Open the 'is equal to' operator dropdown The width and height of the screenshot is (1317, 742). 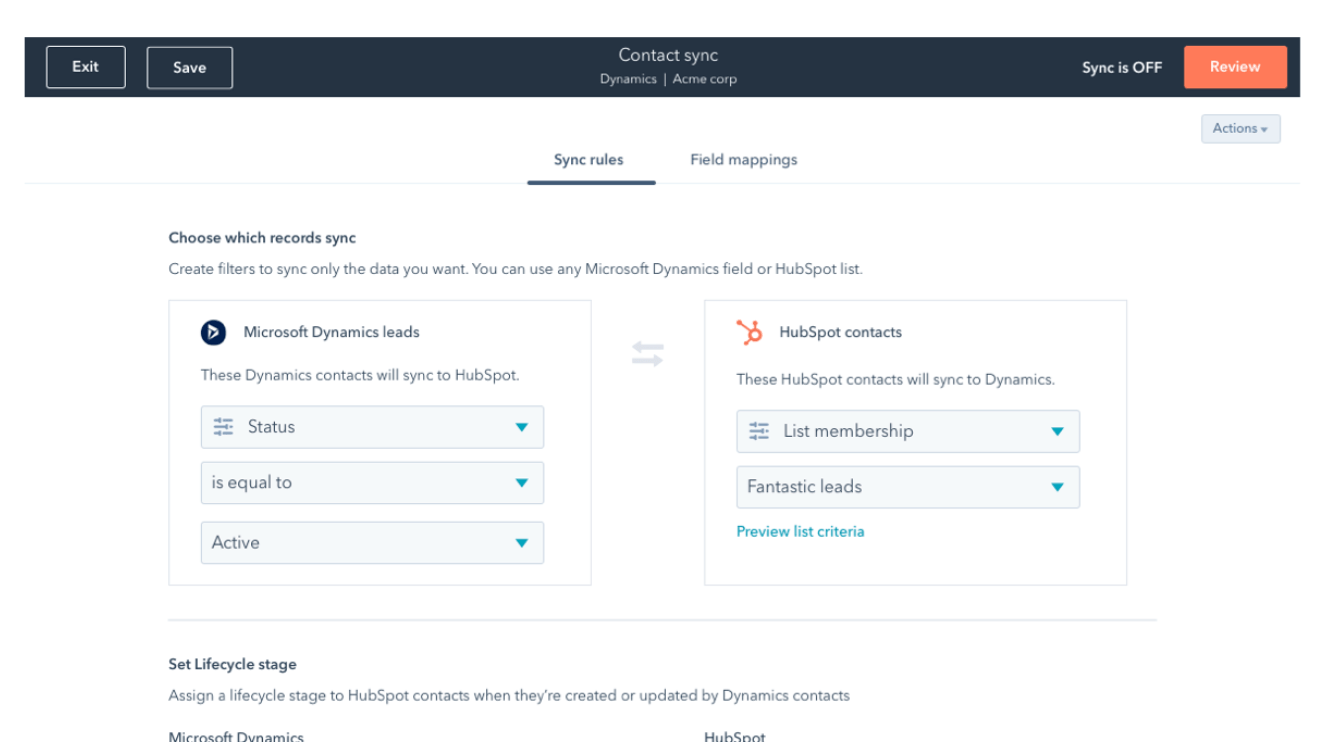(x=521, y=483)
